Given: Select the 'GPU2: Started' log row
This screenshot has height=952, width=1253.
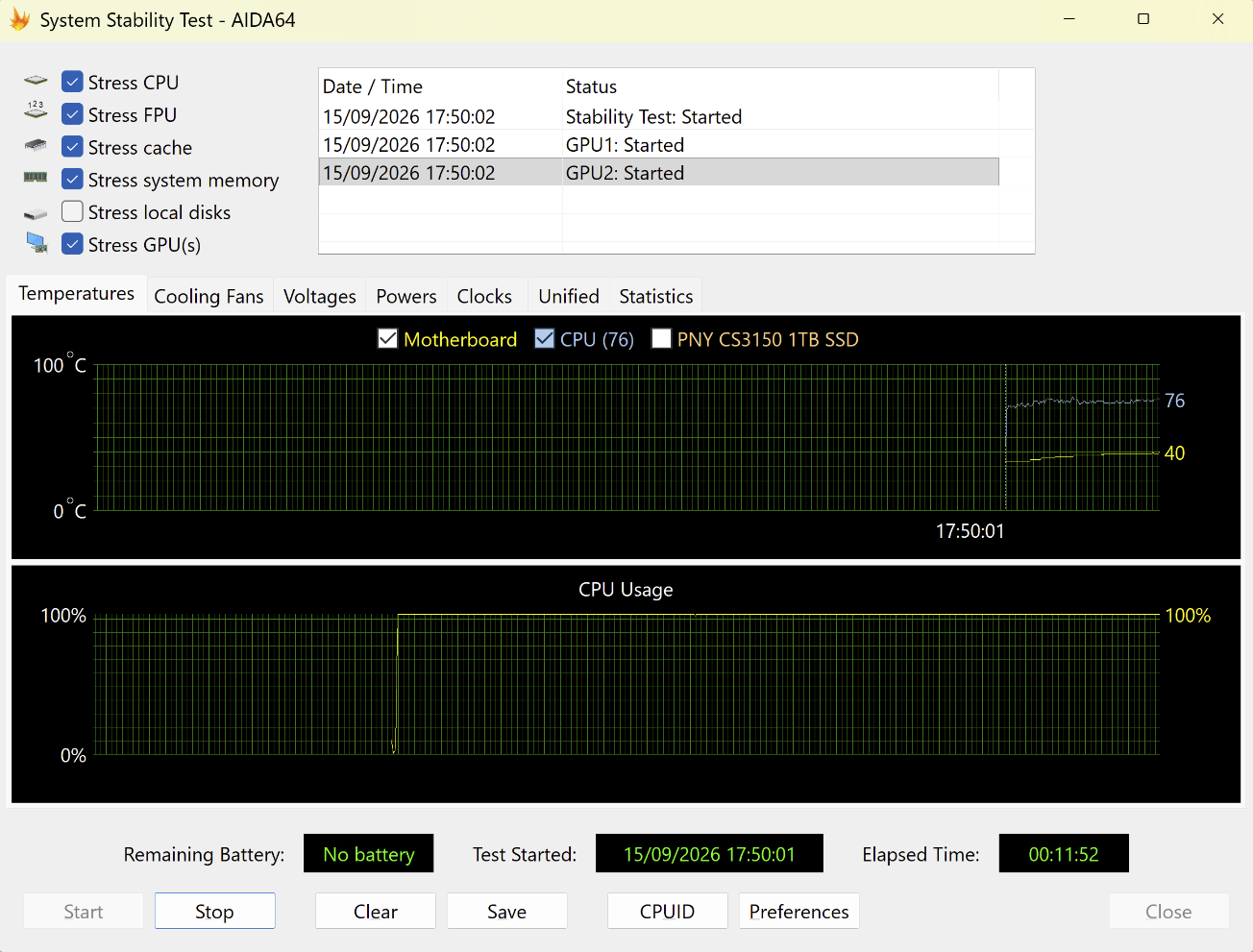Looking at the screenshot, I should pos(659,173).
